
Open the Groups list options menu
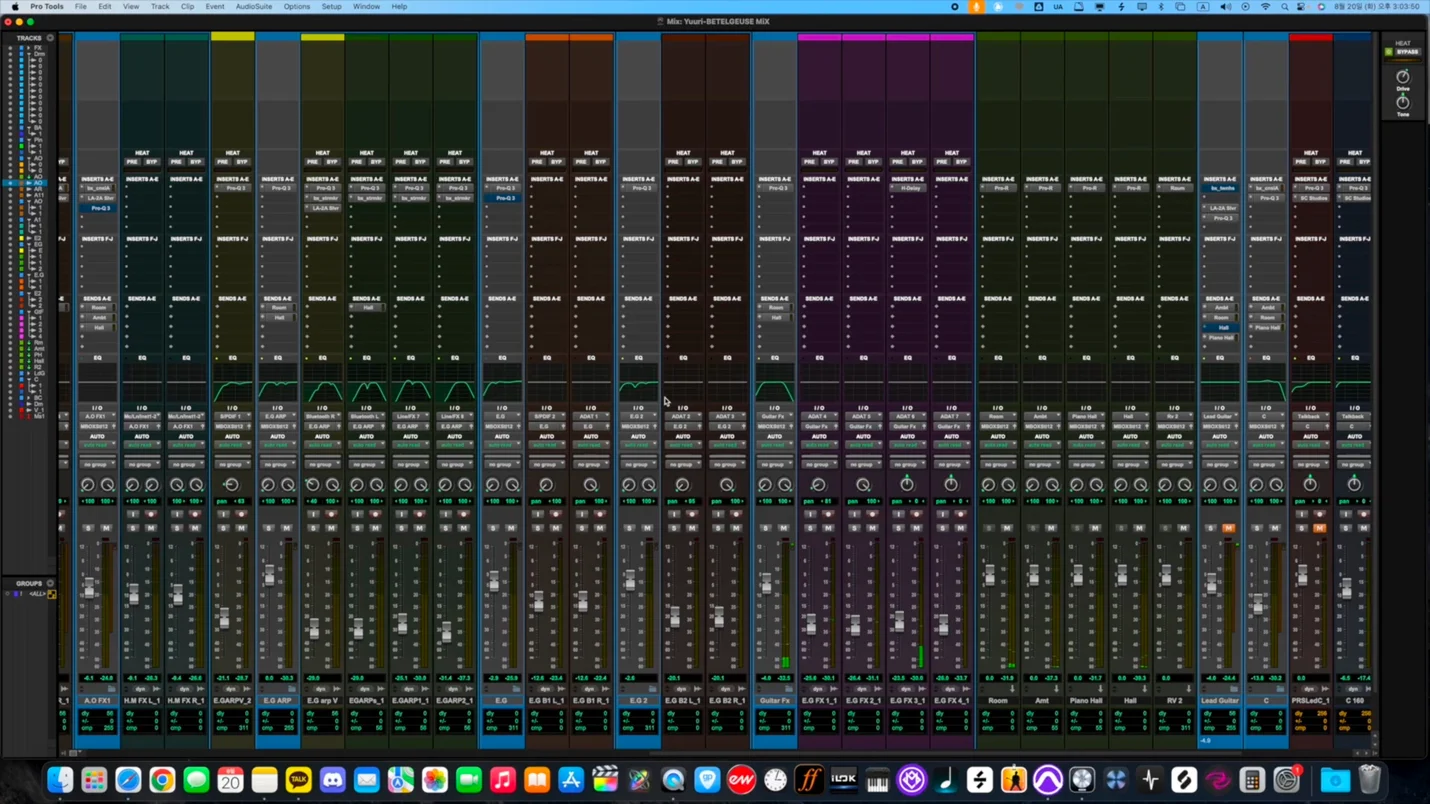(50, 583)
